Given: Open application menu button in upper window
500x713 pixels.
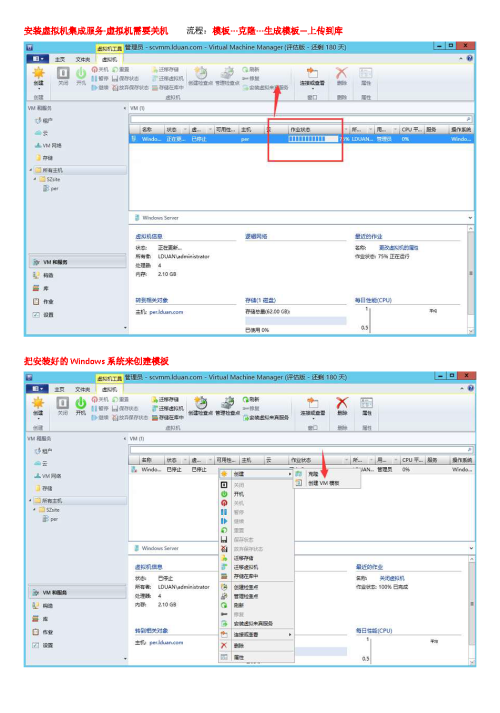Looking at the screenshot, I should pos(38,59).
